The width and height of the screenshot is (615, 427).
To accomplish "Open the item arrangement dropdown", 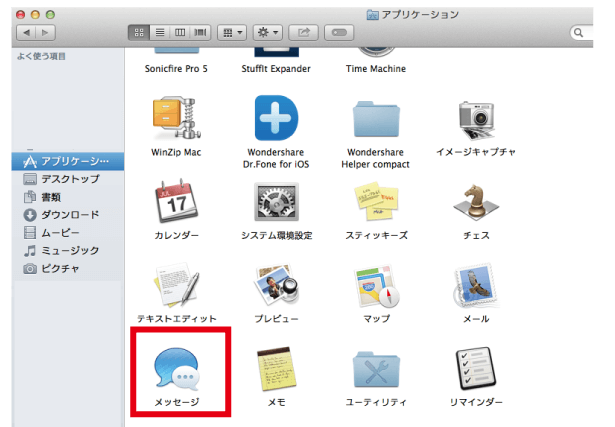I will click(232, 33).
